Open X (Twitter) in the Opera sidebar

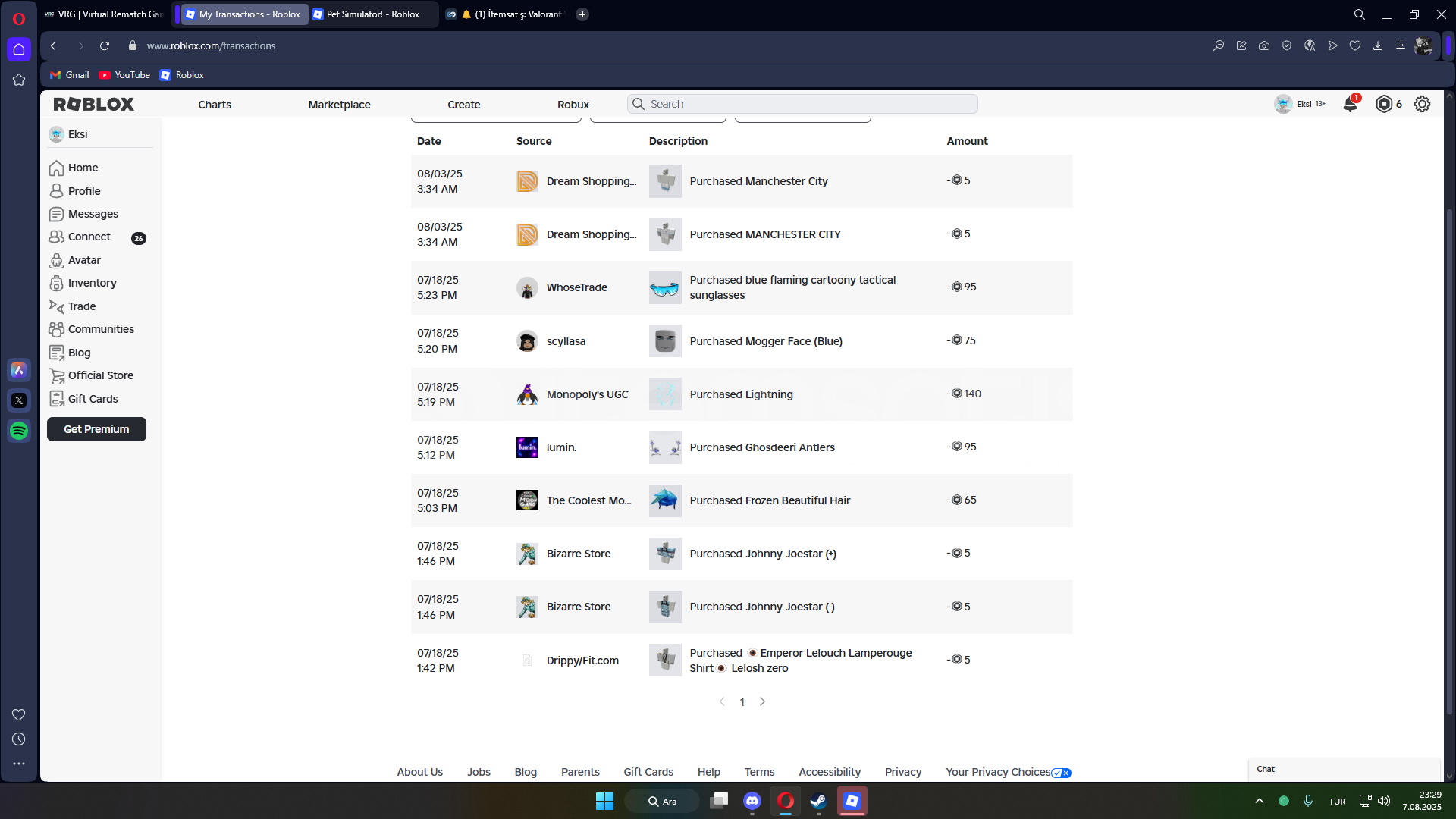pos(19,400)
